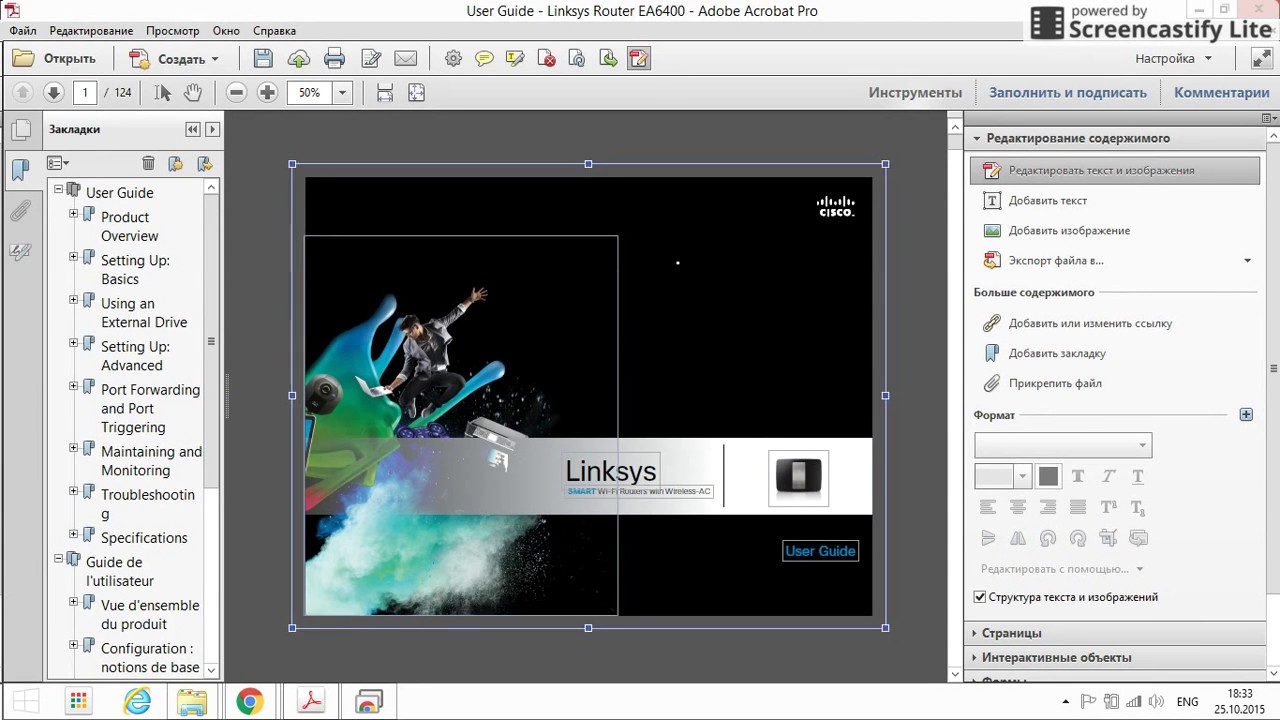
Task: Click the bold T format icon
Action: coord(1078,476)
